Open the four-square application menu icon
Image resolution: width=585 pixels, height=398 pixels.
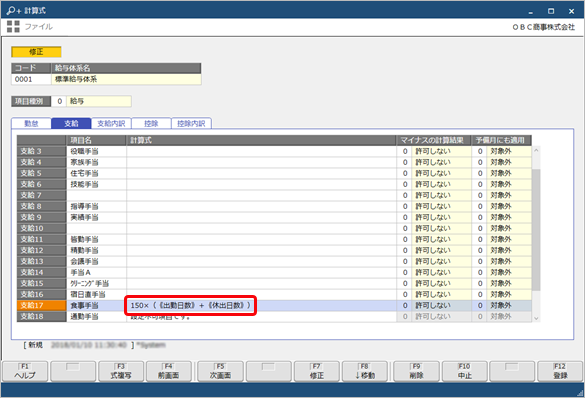[x=13, y=26]
